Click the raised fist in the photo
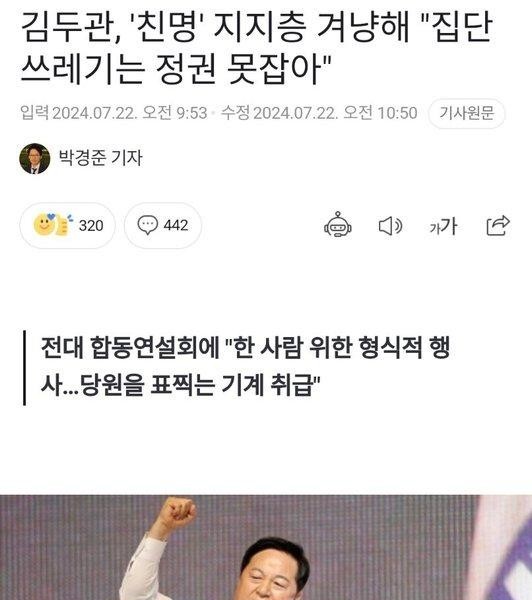This screenshot has width=532, height=600. (177, 512)
